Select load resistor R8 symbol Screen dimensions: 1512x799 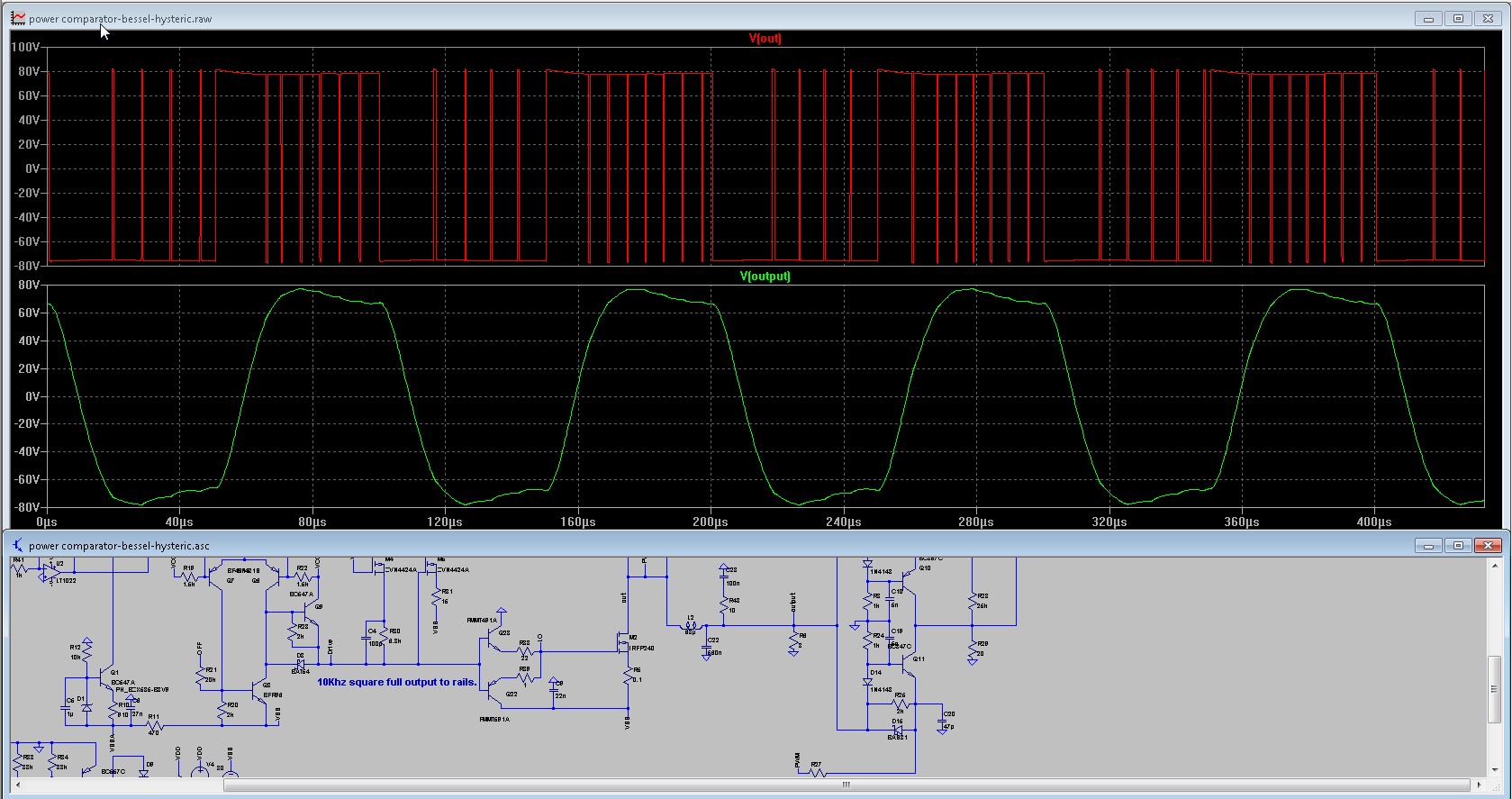tap(793, 640)
